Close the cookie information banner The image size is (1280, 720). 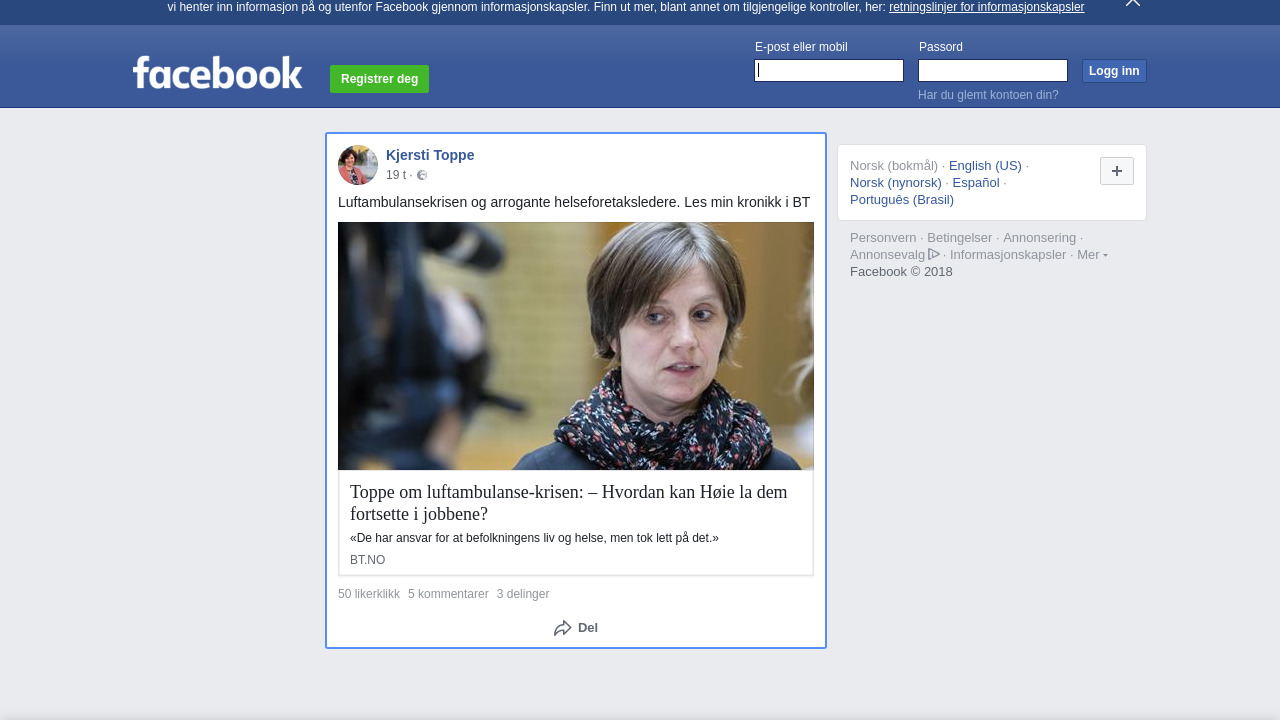pyautogui.click(x=1133, y=3)
